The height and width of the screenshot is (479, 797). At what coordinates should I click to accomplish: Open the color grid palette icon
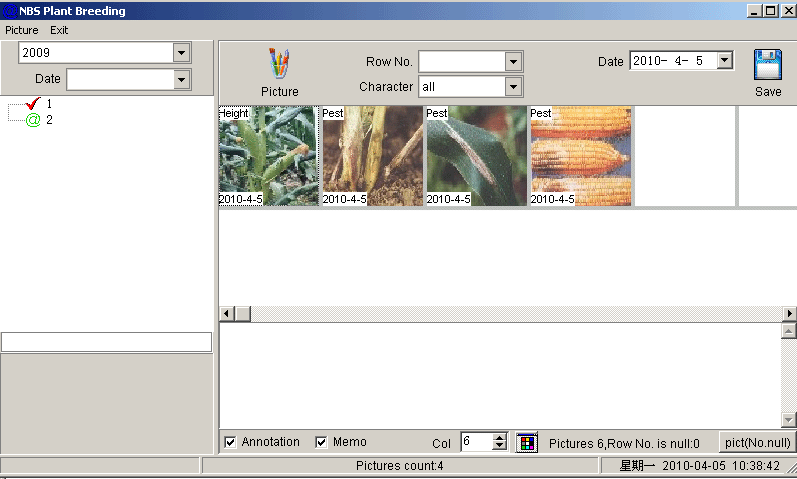pos(527,442)
